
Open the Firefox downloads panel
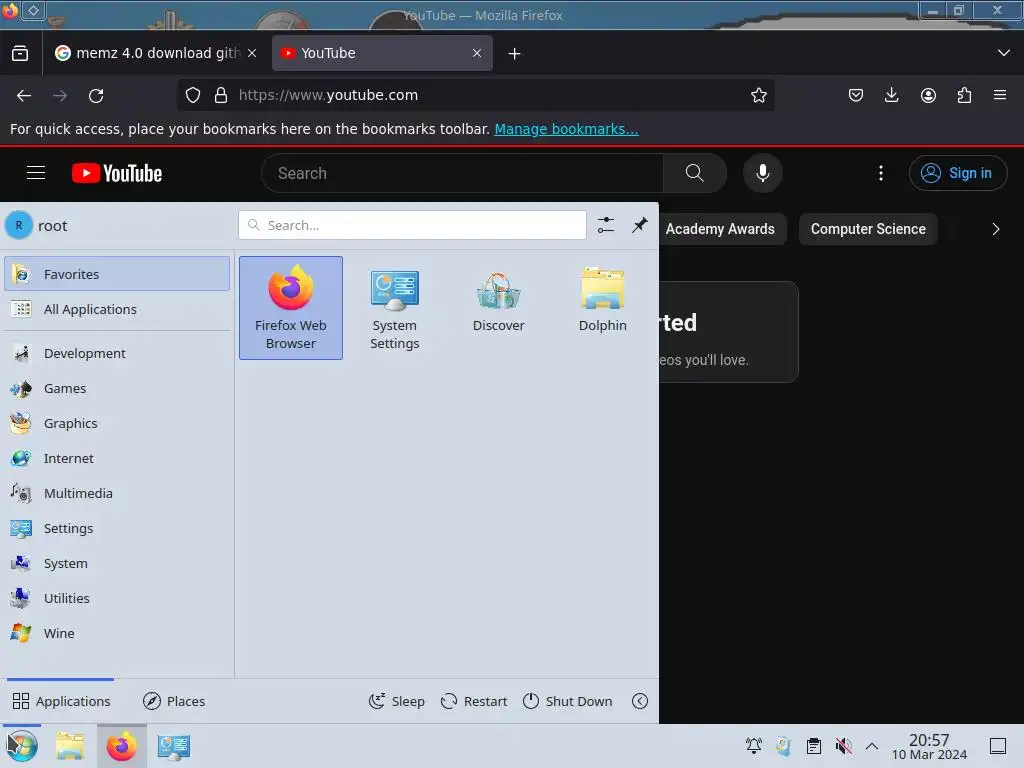coord(891,95)
